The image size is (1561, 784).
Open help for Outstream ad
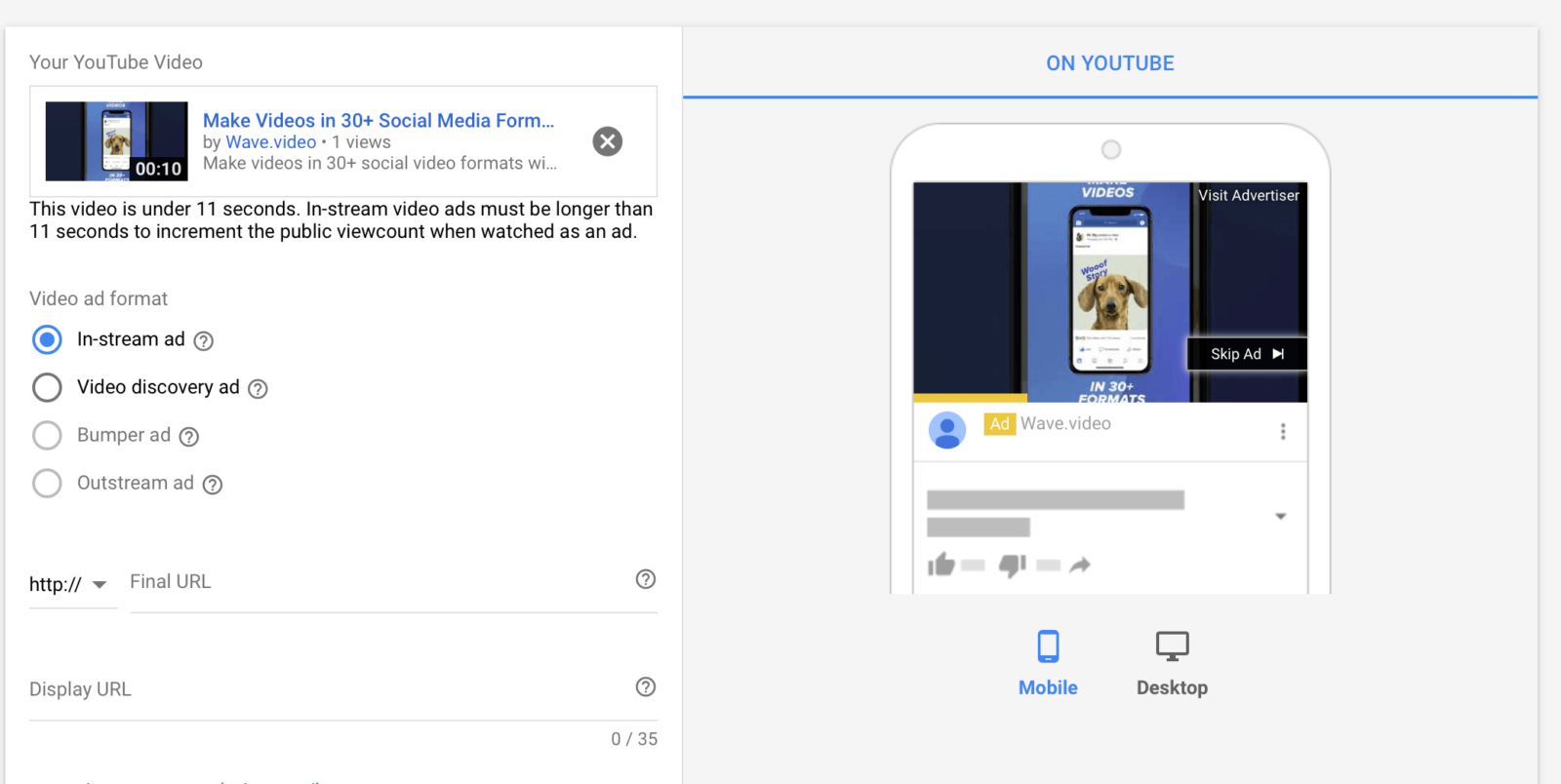(x=213, y=484)
